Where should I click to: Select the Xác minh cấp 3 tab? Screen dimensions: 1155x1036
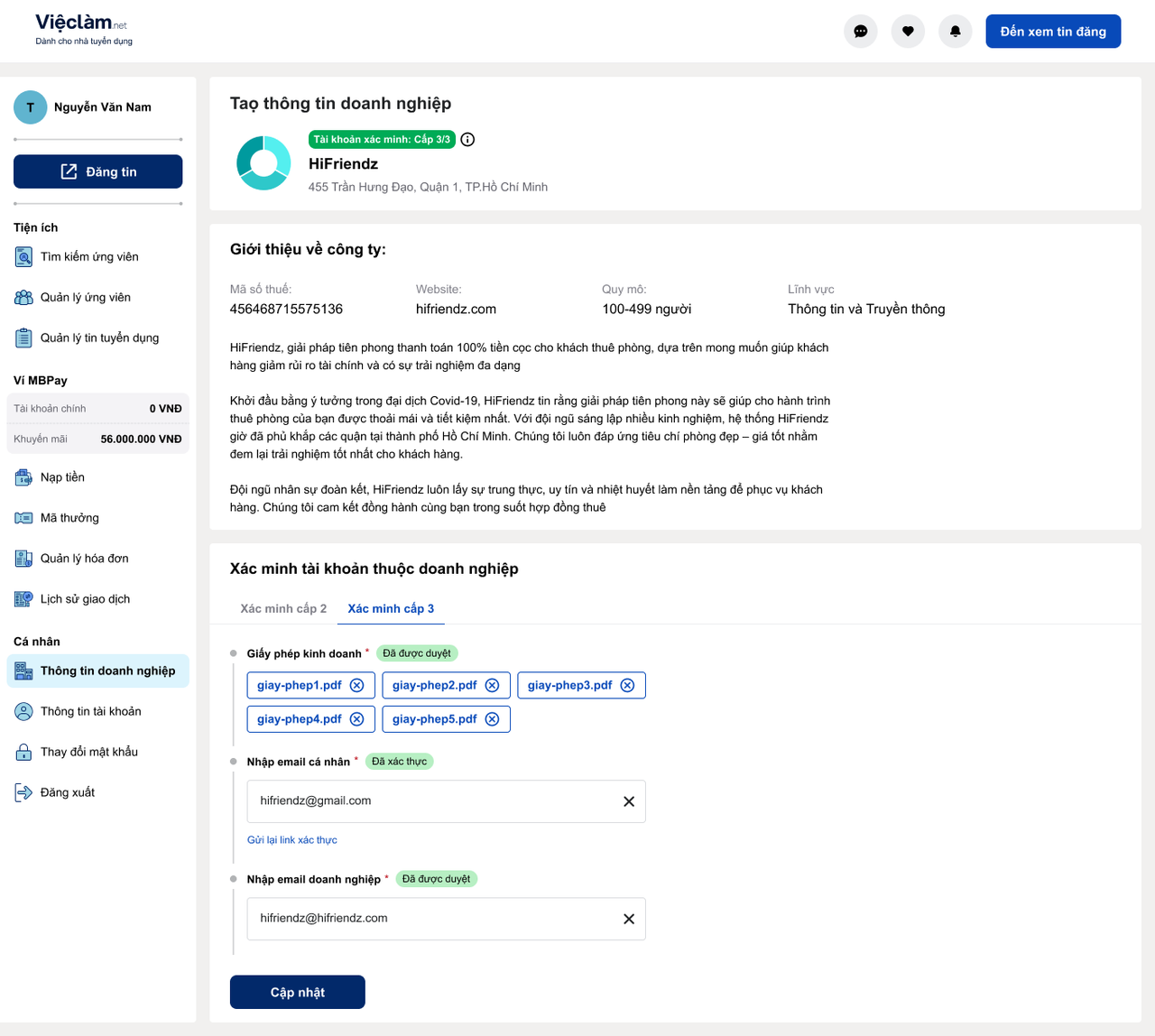tap(391, 608)
